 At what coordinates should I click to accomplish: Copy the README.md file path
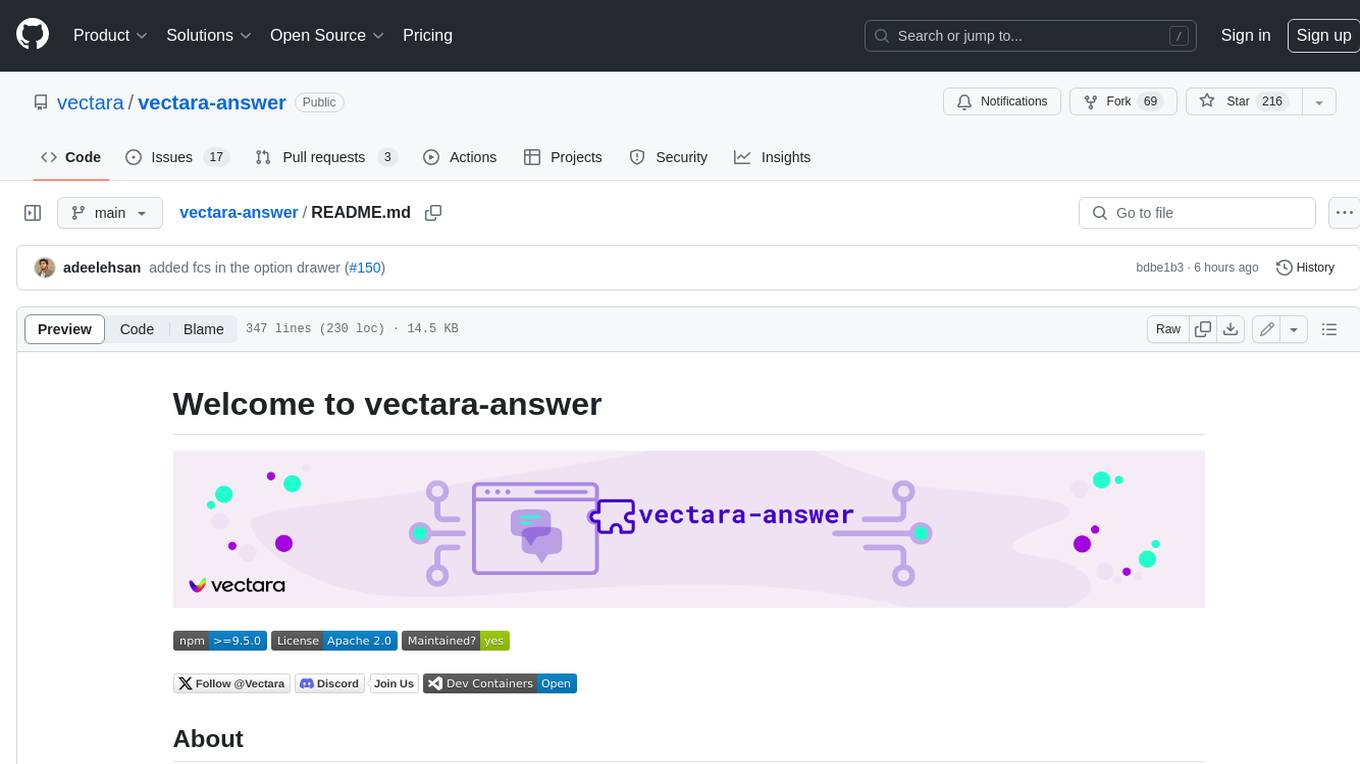[433, 213]
